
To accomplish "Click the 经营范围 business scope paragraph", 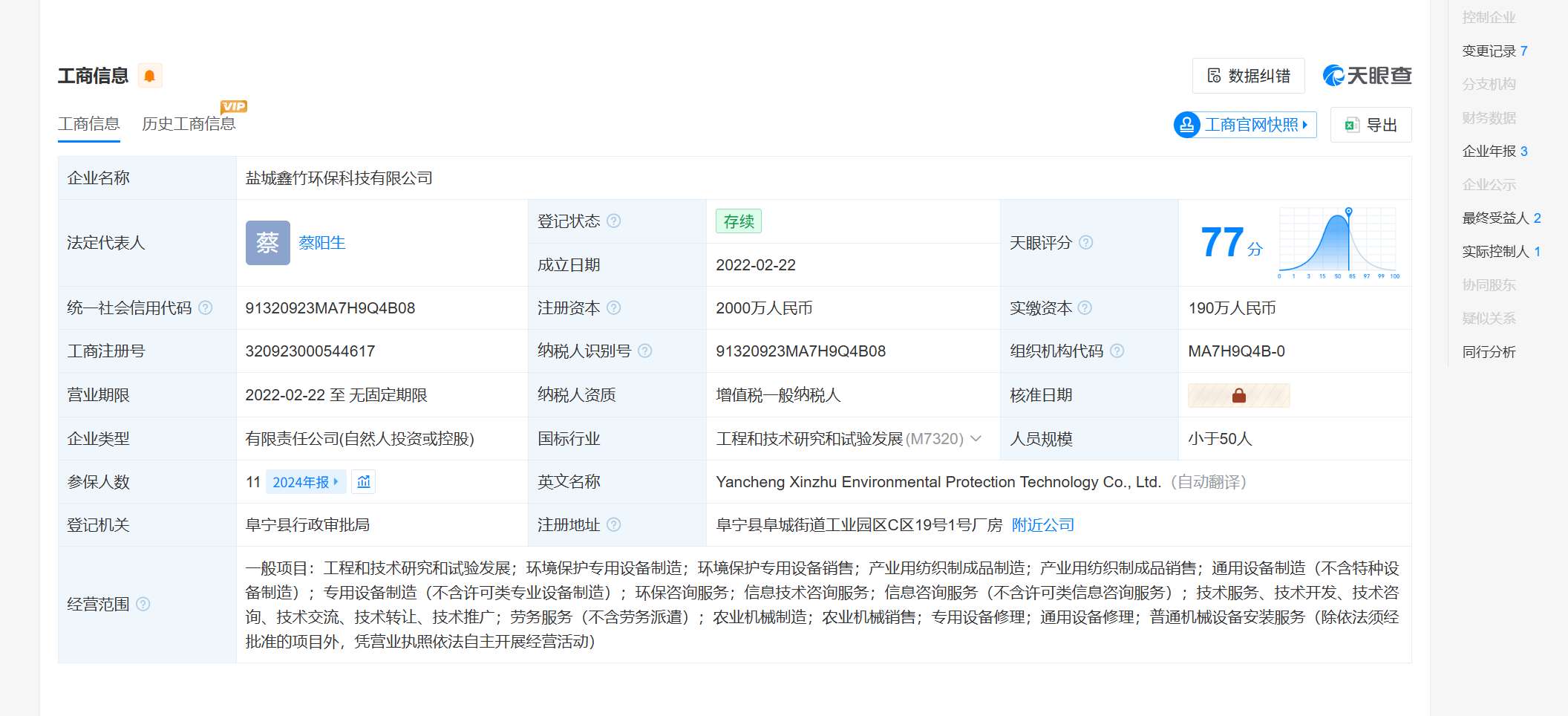I will (823, 605).
